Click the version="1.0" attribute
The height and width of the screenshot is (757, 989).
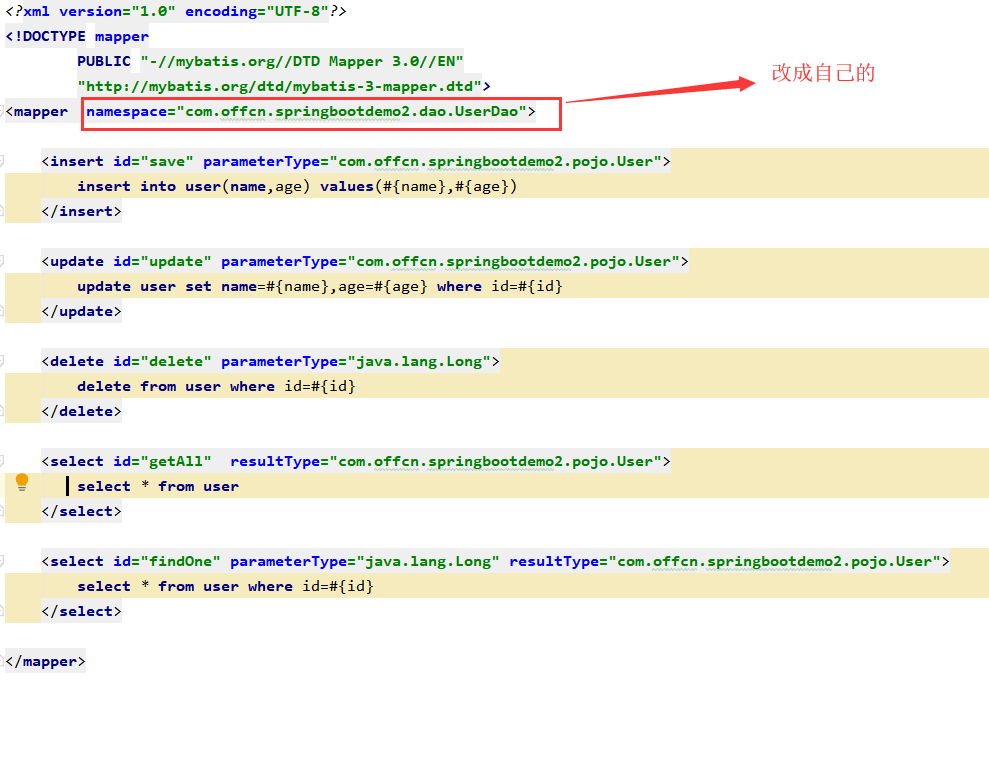117,11
